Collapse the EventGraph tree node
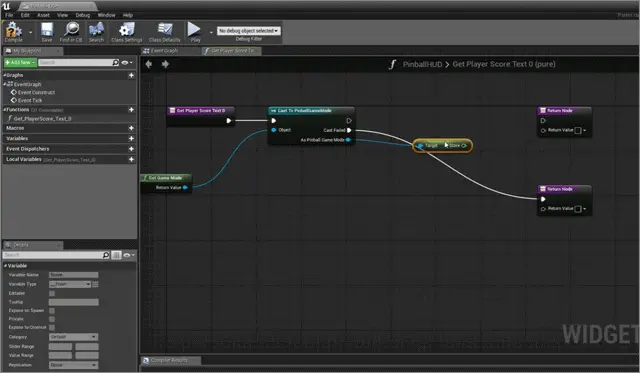 pos(4,84)
